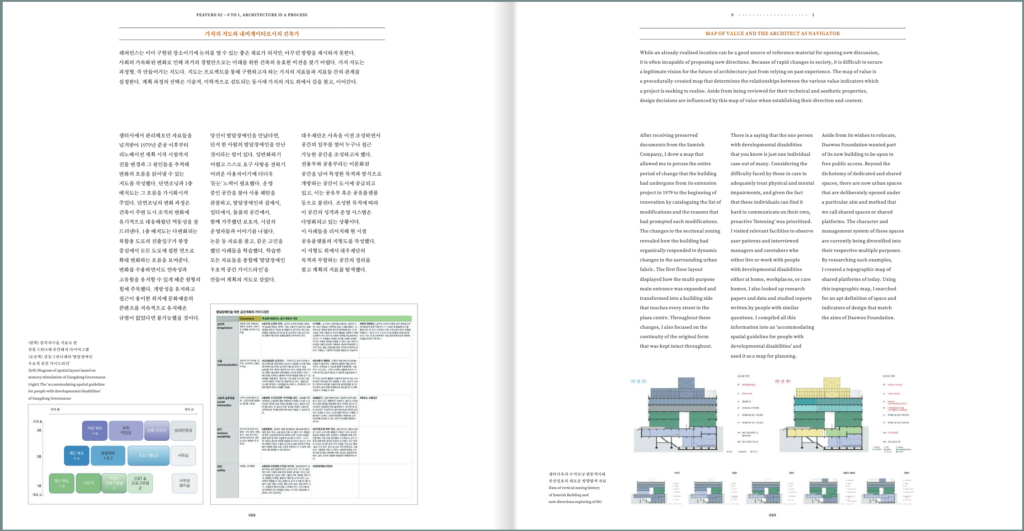Open the blue before-change building section drawing
The width and height of the screenshot is (1024, 531).
(678, 414)
